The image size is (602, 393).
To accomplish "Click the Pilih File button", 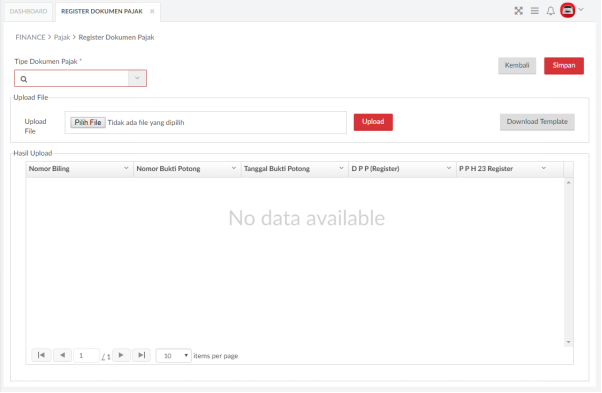I will (88, 122).
